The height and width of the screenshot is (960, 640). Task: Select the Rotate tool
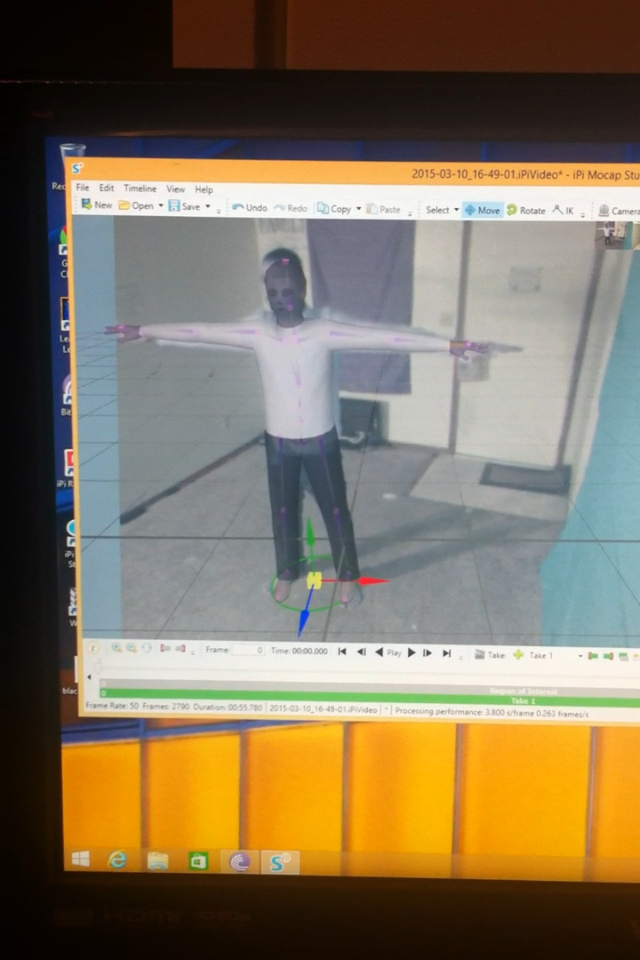[526, 210]
